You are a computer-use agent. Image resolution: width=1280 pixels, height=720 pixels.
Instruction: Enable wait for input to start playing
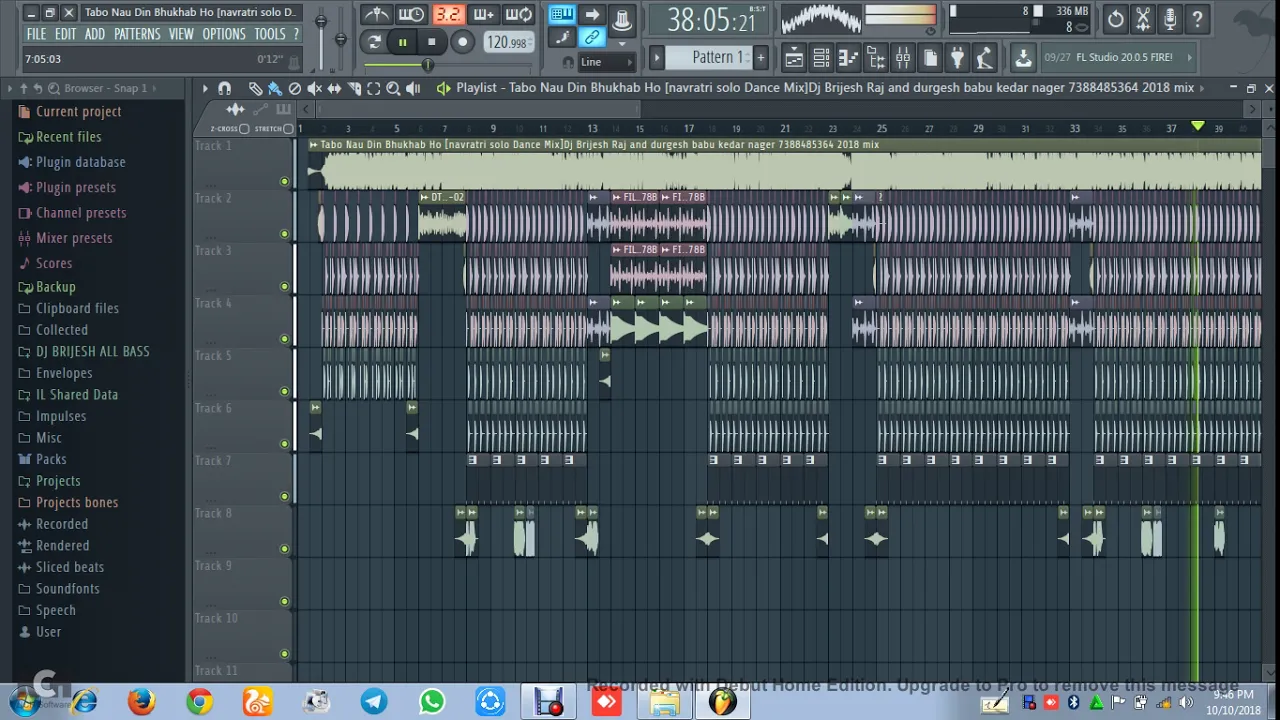pyautogui.click(x=411, y=14)
